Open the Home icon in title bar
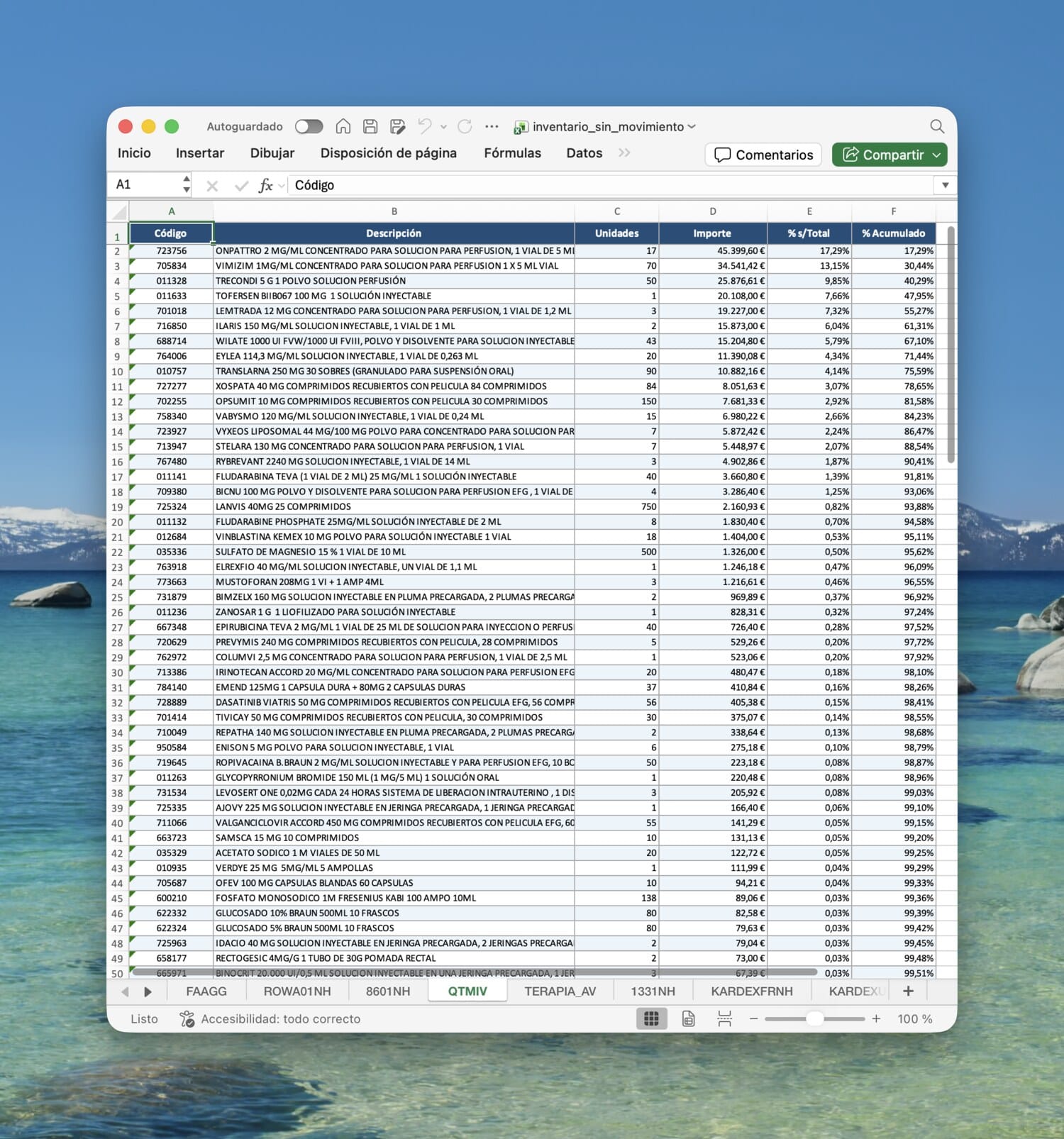1064x1139 pixels. (x=343, y=126)
